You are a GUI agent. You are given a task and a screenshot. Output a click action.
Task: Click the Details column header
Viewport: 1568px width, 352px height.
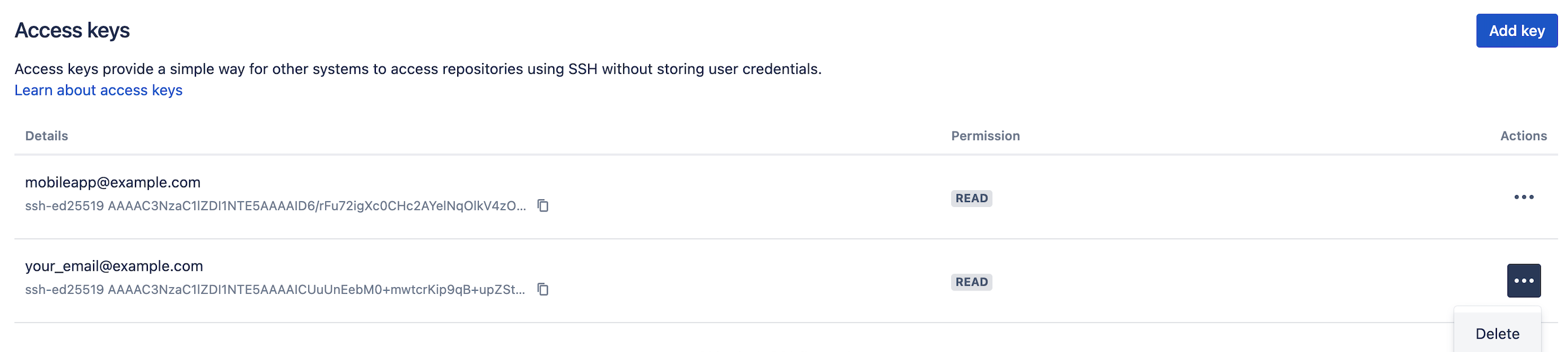pos(46,135)
